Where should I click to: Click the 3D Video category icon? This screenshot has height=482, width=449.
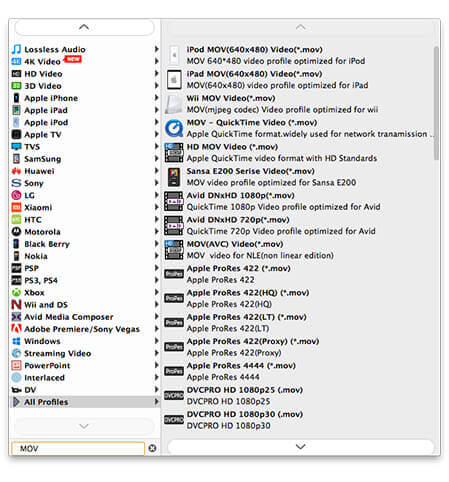click(16, 86)
